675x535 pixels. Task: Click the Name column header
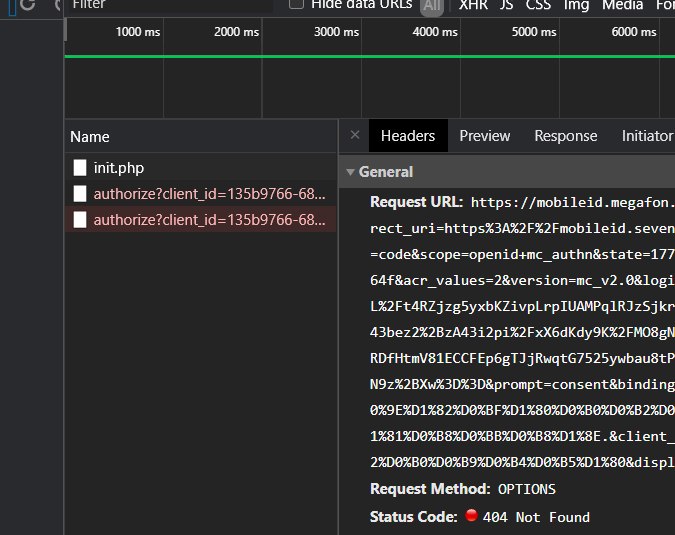[90, 136]
